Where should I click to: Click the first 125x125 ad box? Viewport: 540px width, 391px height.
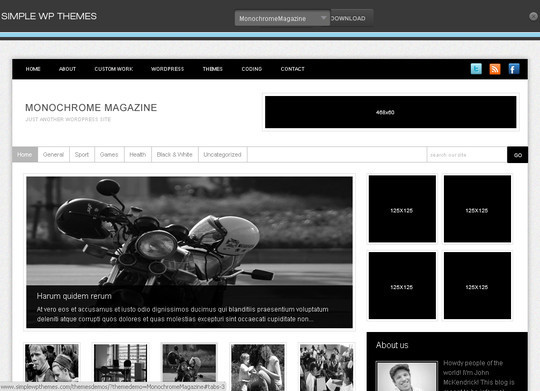(x=402, y=209)
